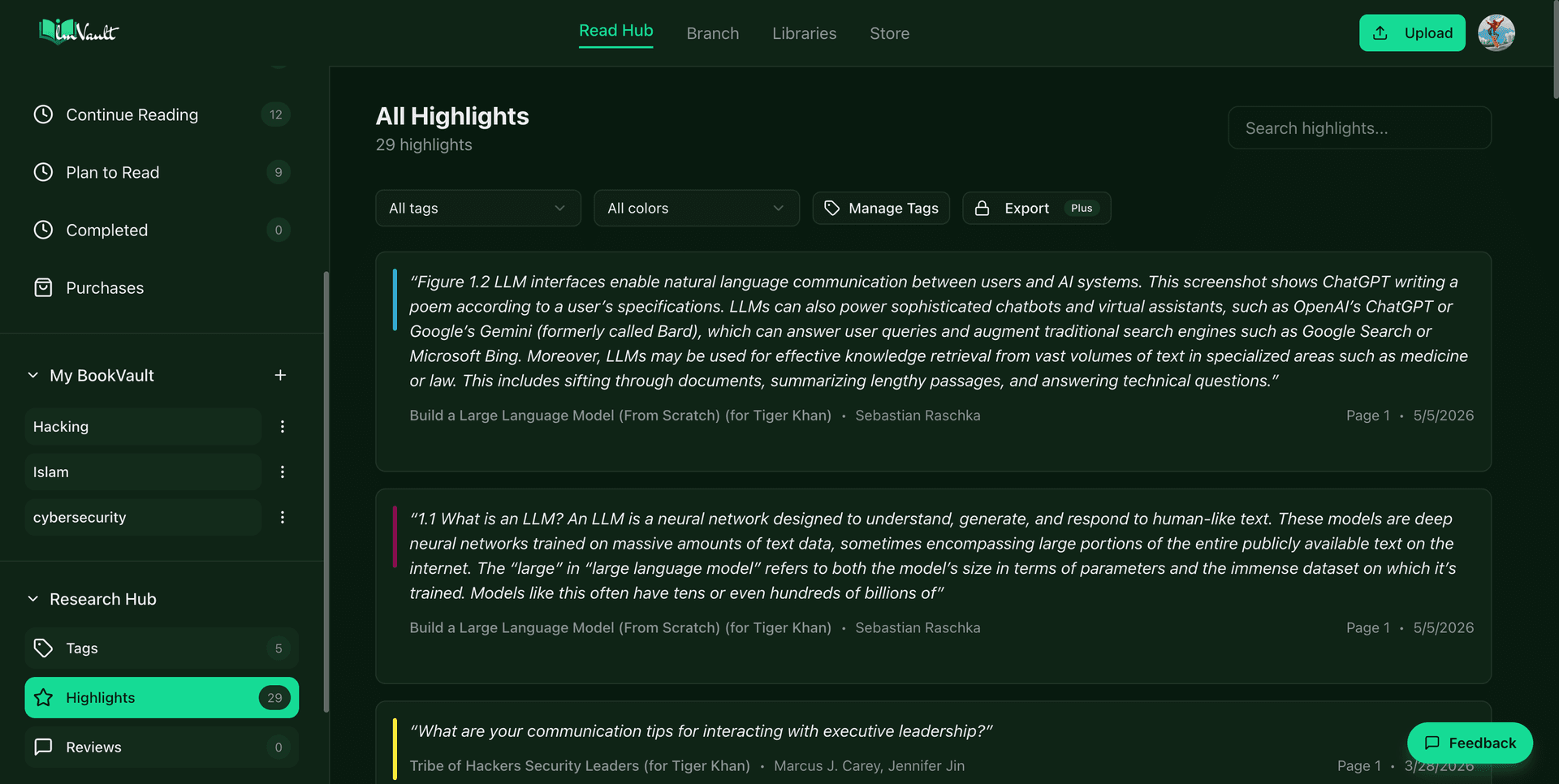Click the Manage Tags button
1559x784 pixels.
[881, 208]
